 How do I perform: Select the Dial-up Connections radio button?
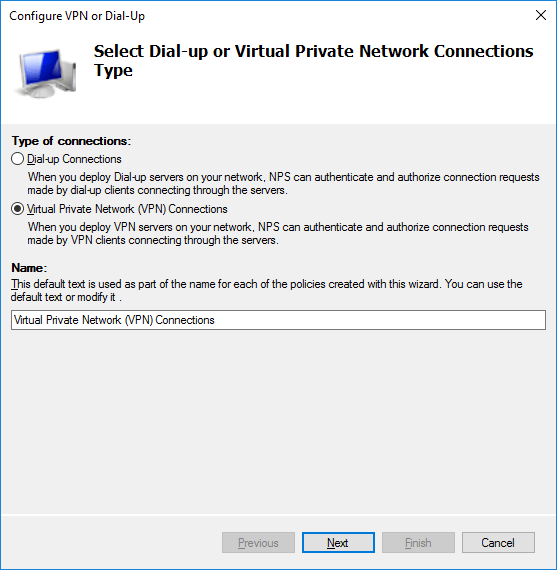coord(17,159)
